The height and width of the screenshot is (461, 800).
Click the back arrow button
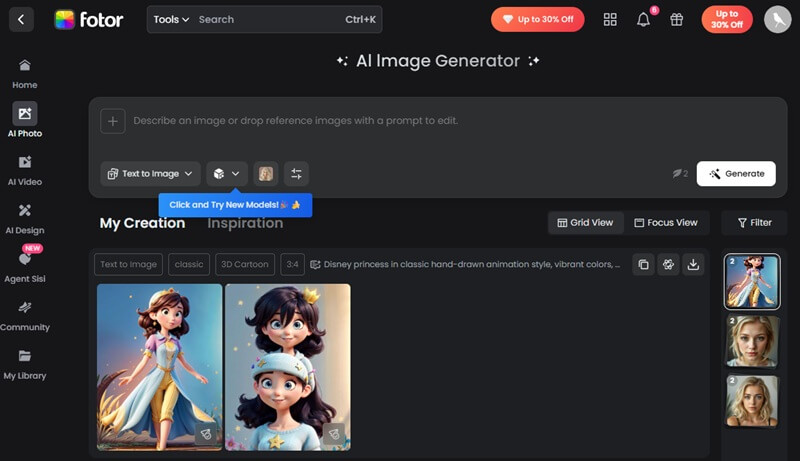pos(21,19)
